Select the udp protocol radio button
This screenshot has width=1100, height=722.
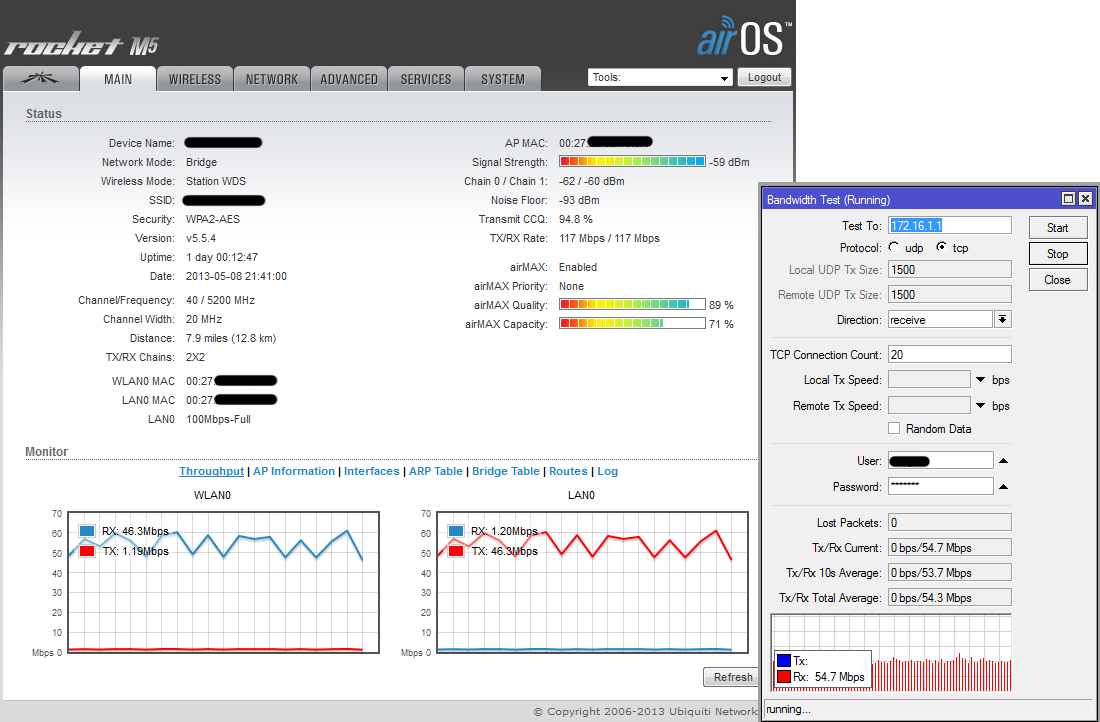click(893, 248)
